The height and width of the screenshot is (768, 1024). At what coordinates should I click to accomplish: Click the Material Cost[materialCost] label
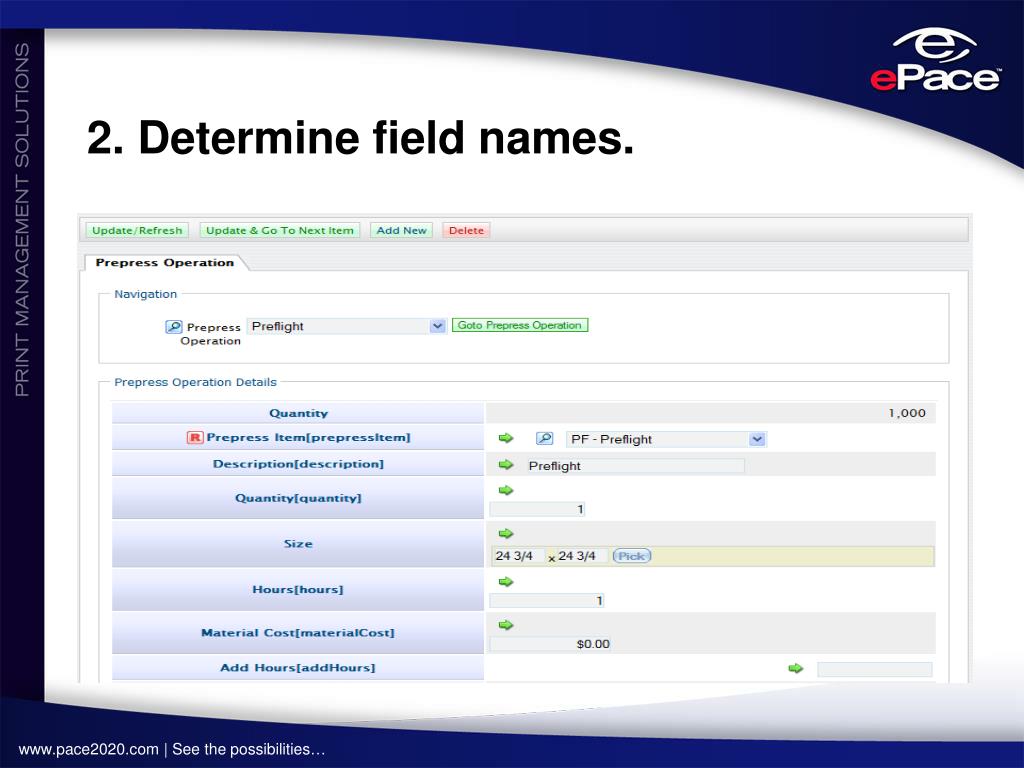coord(298,633)
